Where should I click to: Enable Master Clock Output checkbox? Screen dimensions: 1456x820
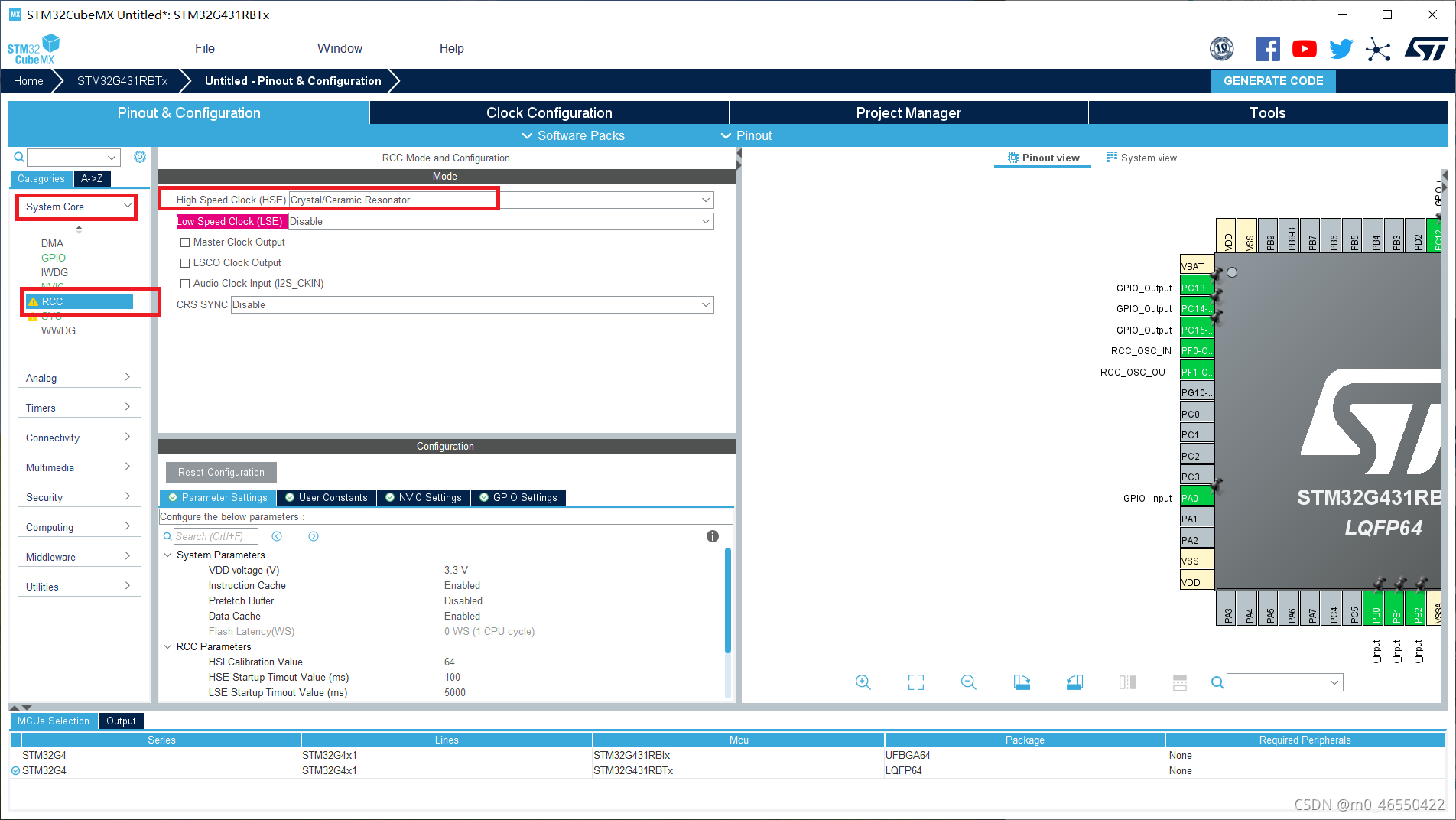pos(185,242)
